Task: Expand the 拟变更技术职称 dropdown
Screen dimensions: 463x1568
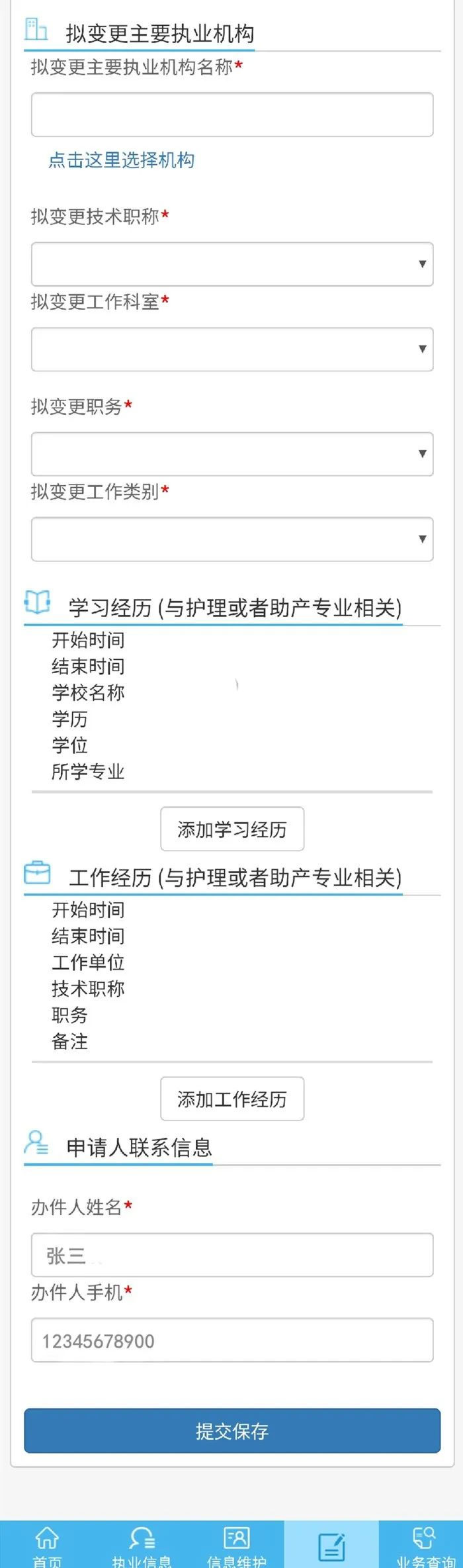Action: pos(232,264)
